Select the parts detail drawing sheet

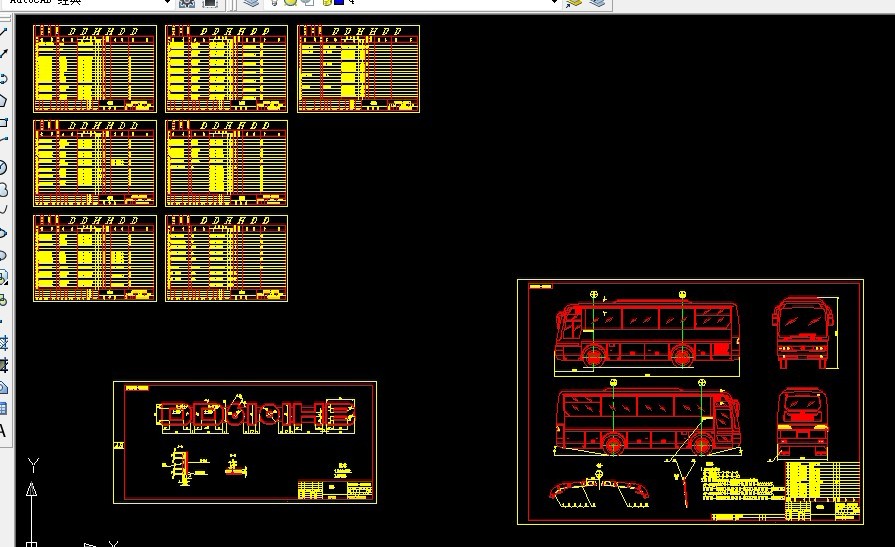(x=245, y=443)
